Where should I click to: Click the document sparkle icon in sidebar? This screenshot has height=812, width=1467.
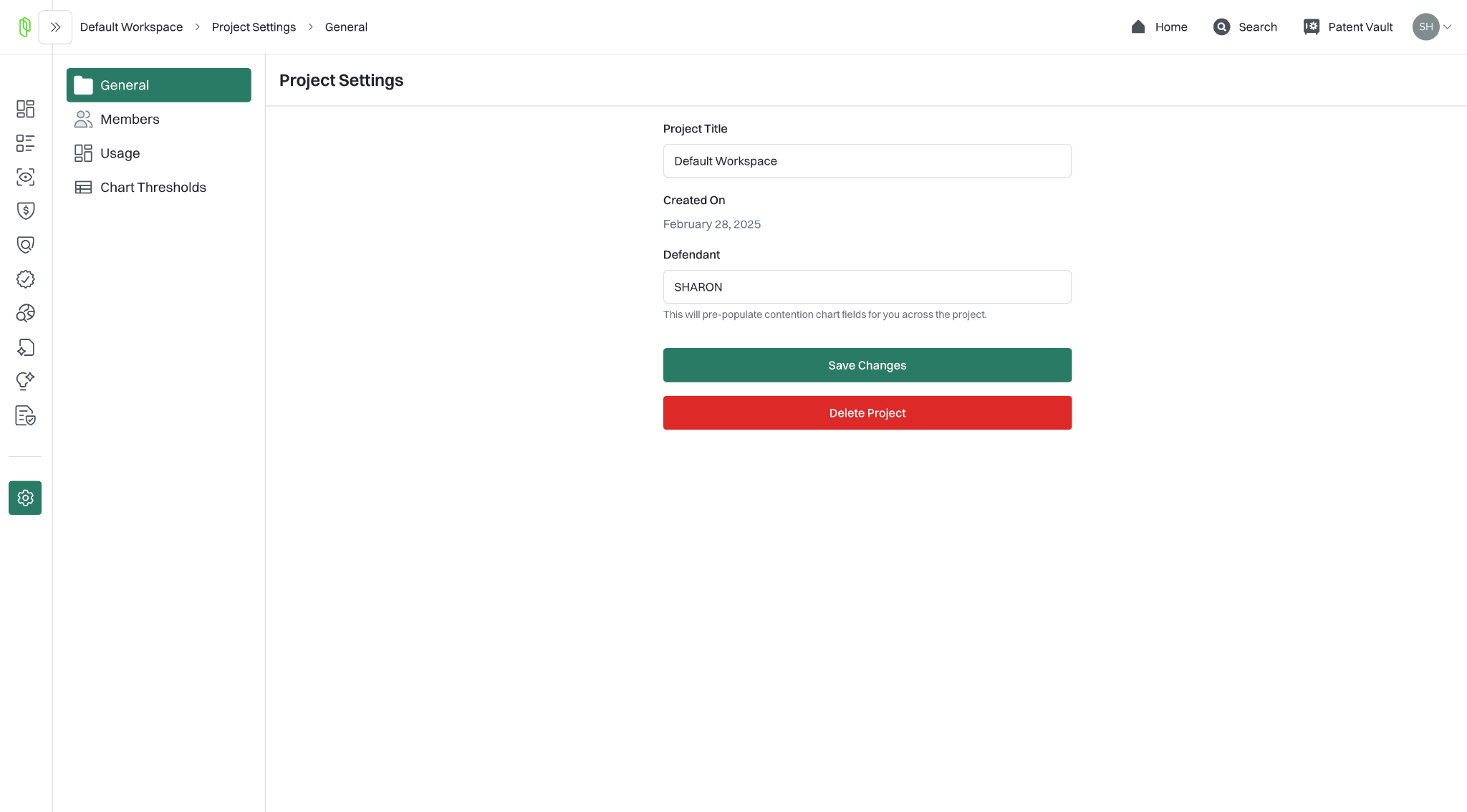(x=25, y=347)
